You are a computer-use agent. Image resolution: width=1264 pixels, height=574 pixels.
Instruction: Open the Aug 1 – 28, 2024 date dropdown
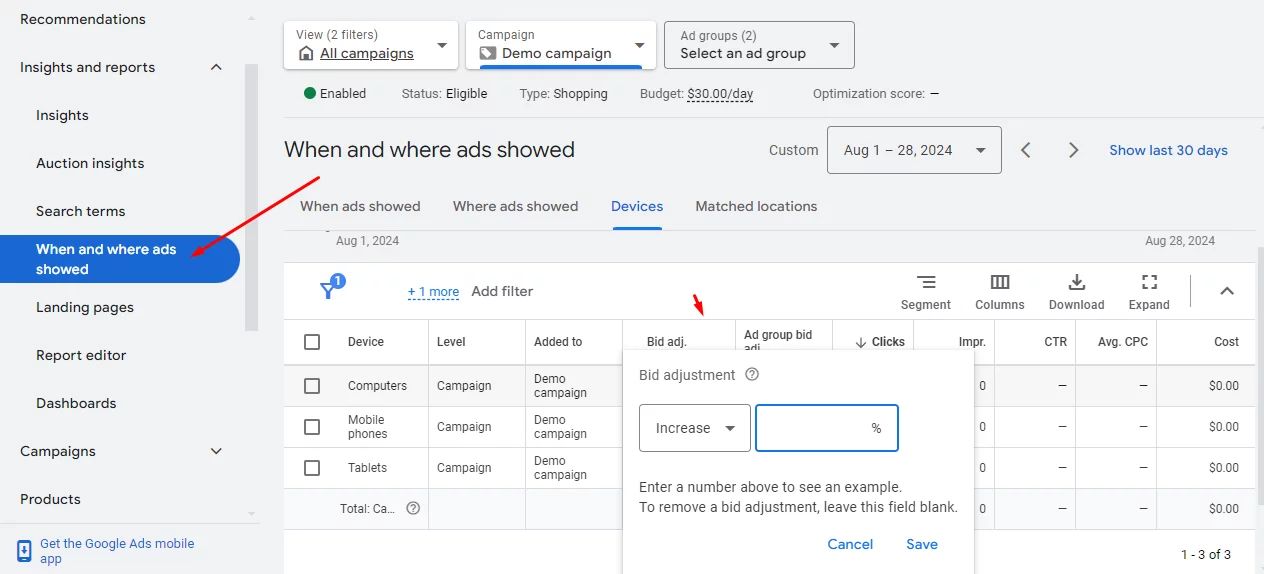tap(914, 150)
